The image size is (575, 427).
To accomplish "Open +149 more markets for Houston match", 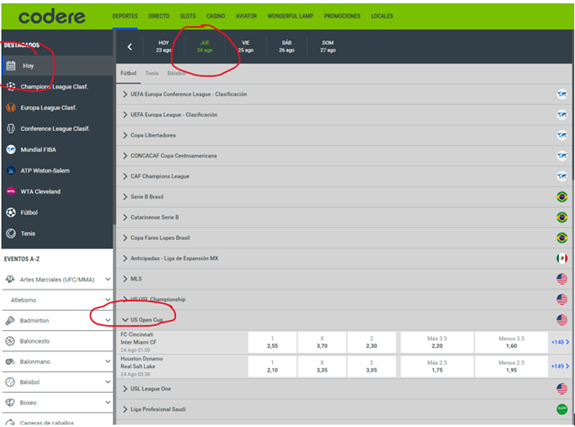I will click(x=560, y=366).
